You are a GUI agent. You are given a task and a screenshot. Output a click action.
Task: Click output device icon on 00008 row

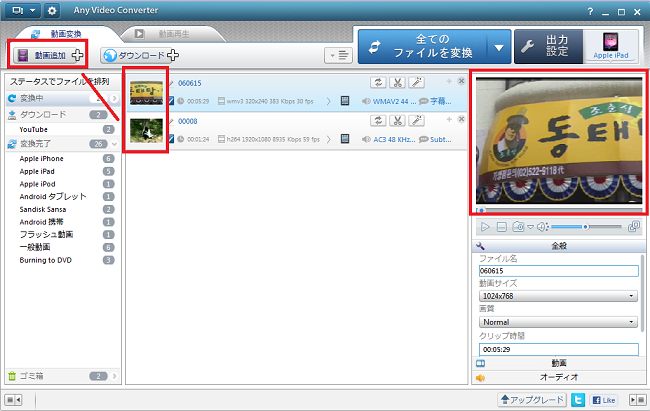pos(345,139)
